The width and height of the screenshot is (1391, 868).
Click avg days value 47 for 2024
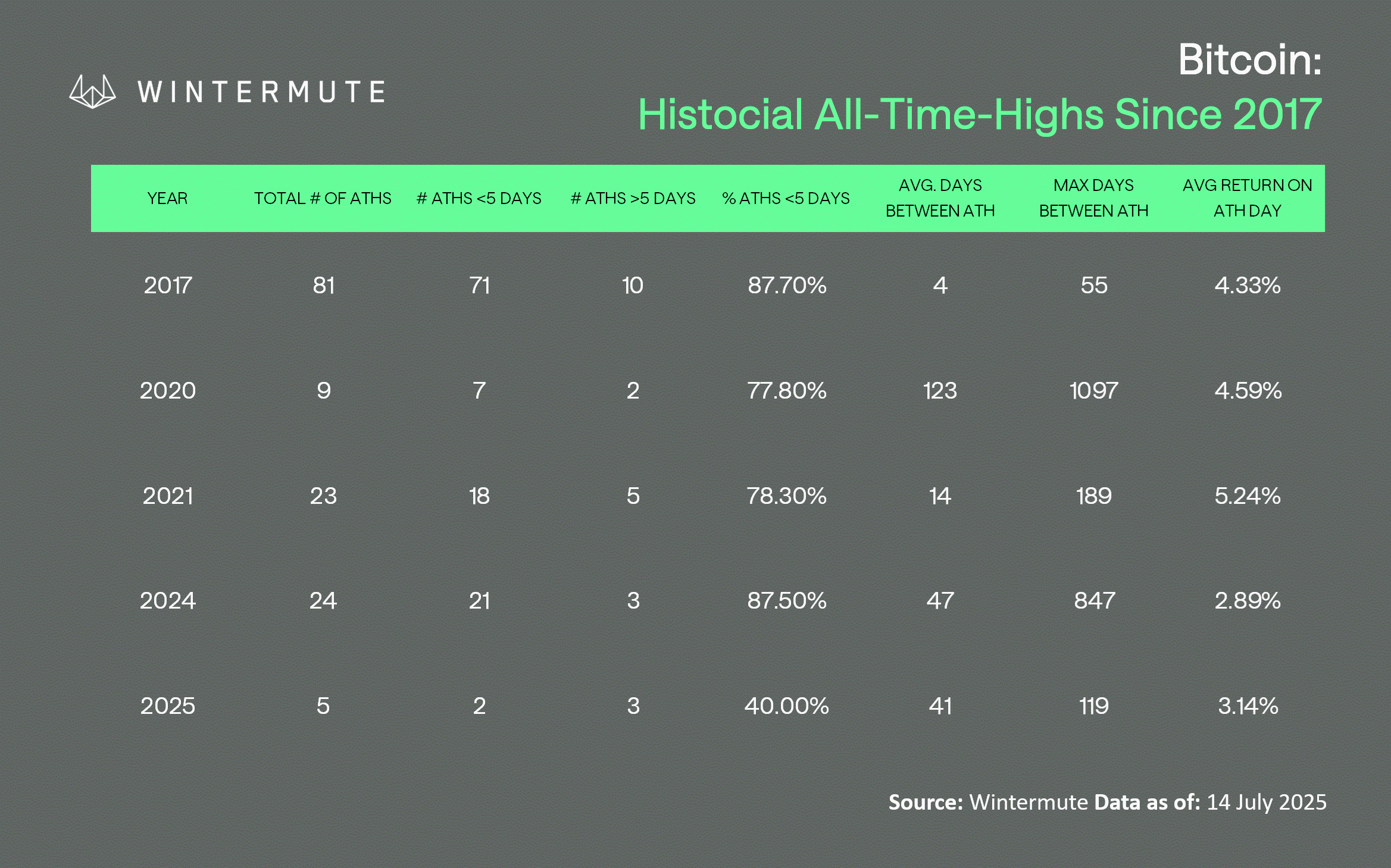(940, 601)
